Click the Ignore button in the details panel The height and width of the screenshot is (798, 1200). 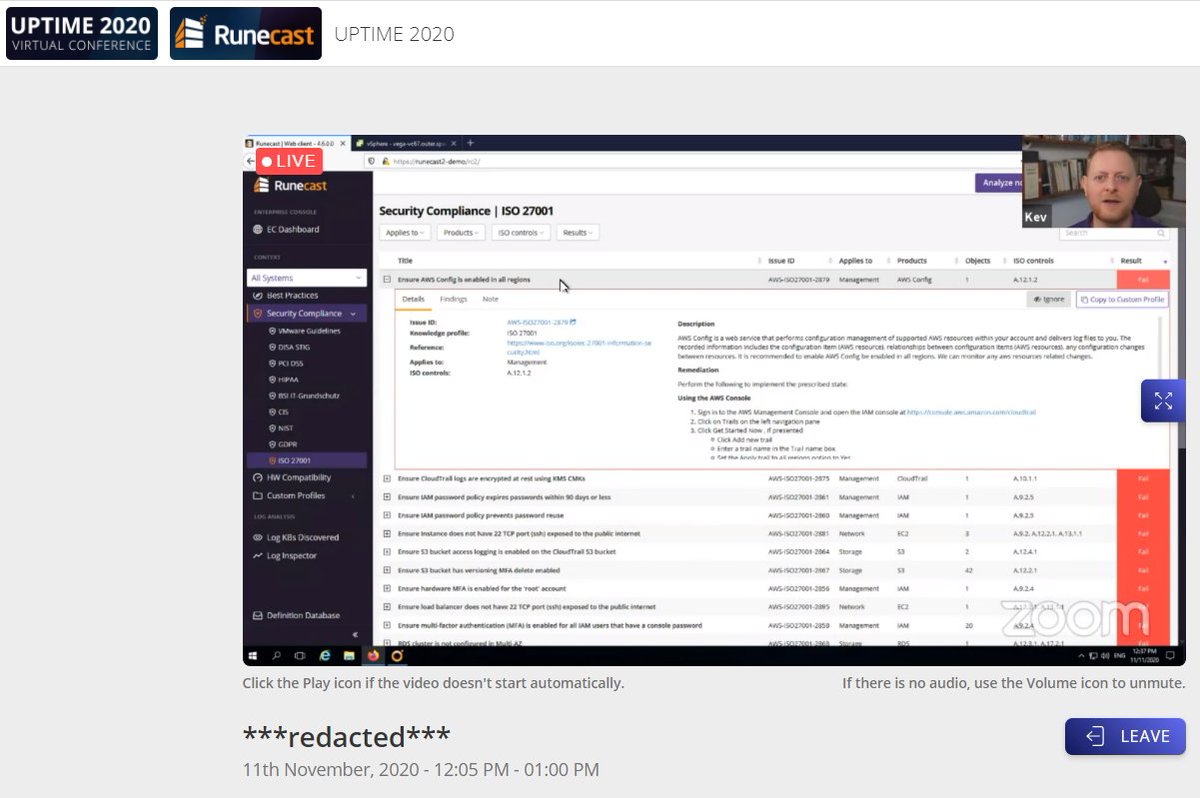click(x=1048, y=299)
